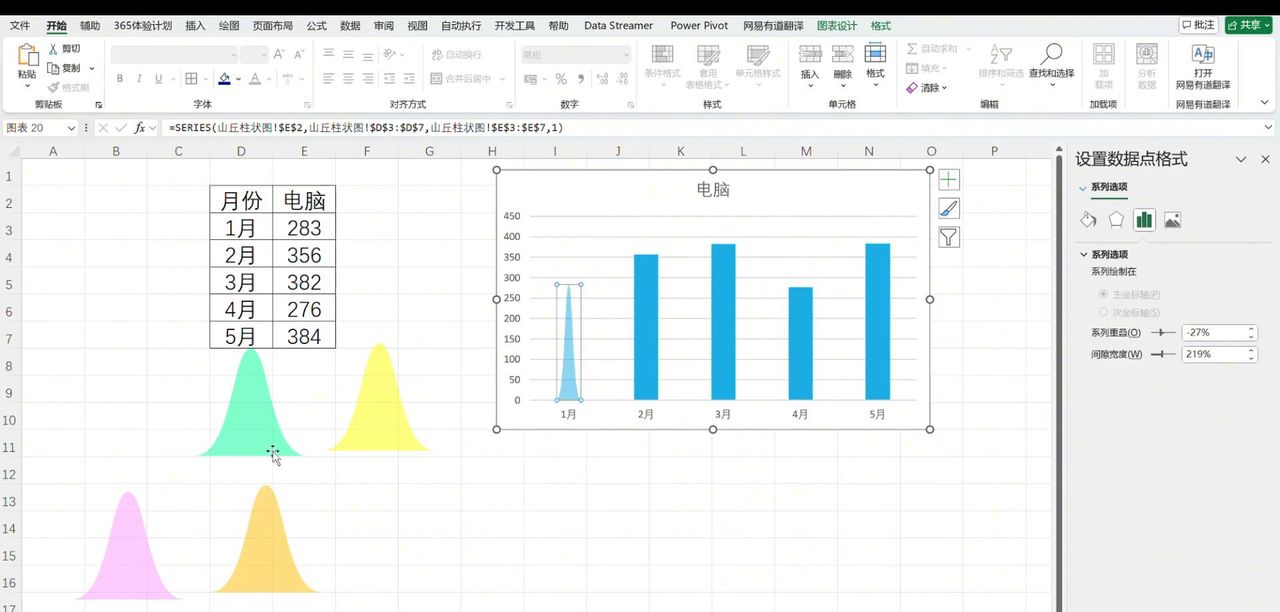This screenshot has height=612, width=1280.
Task: Switch to the 图表设计 ribbon tab
Action: pos(838,25)
